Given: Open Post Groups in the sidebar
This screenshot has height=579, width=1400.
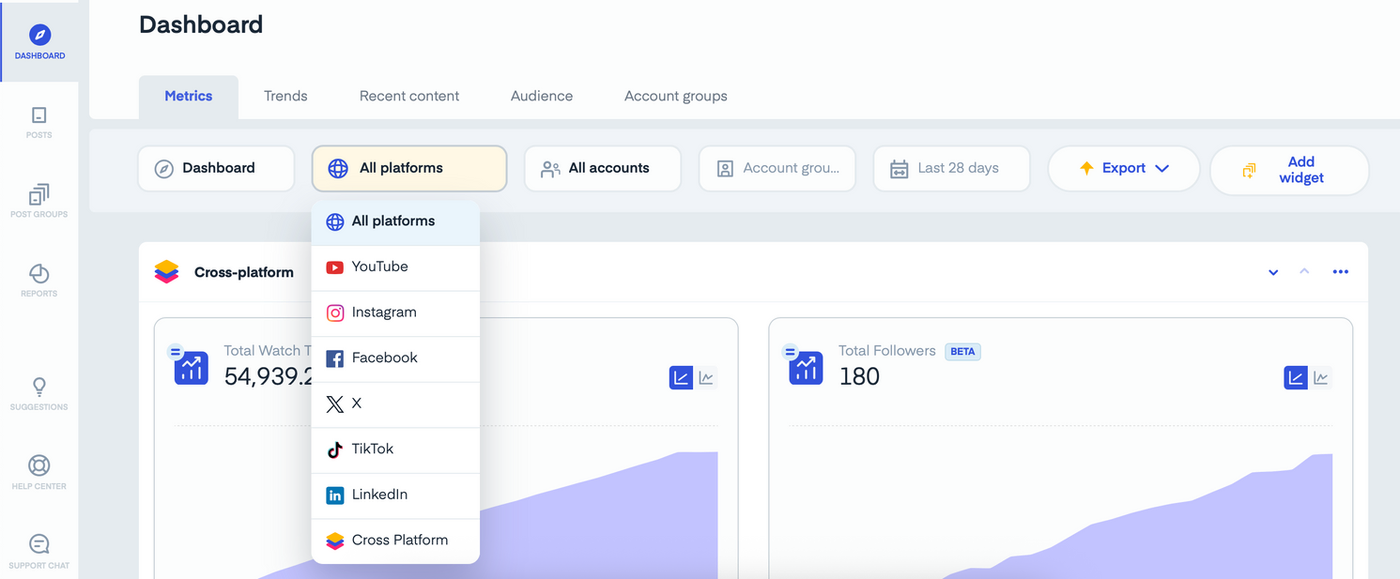Looking at the screenshot, I should 39,201.
